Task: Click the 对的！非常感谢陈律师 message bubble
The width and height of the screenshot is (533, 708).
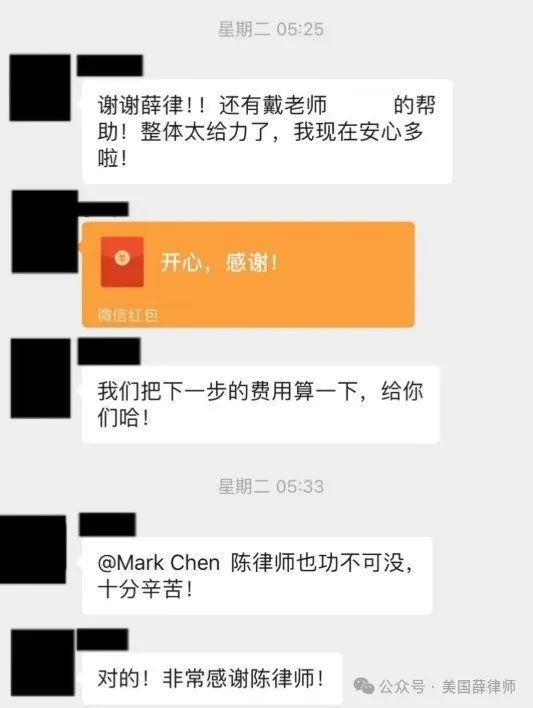Action: (x=212, y=679)
